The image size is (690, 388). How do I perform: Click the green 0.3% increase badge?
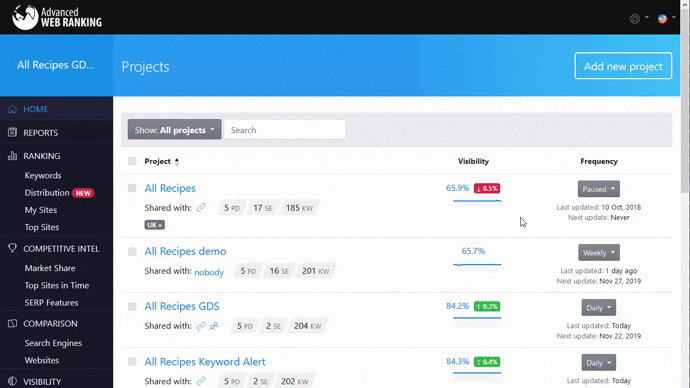[x=487, y=306]
